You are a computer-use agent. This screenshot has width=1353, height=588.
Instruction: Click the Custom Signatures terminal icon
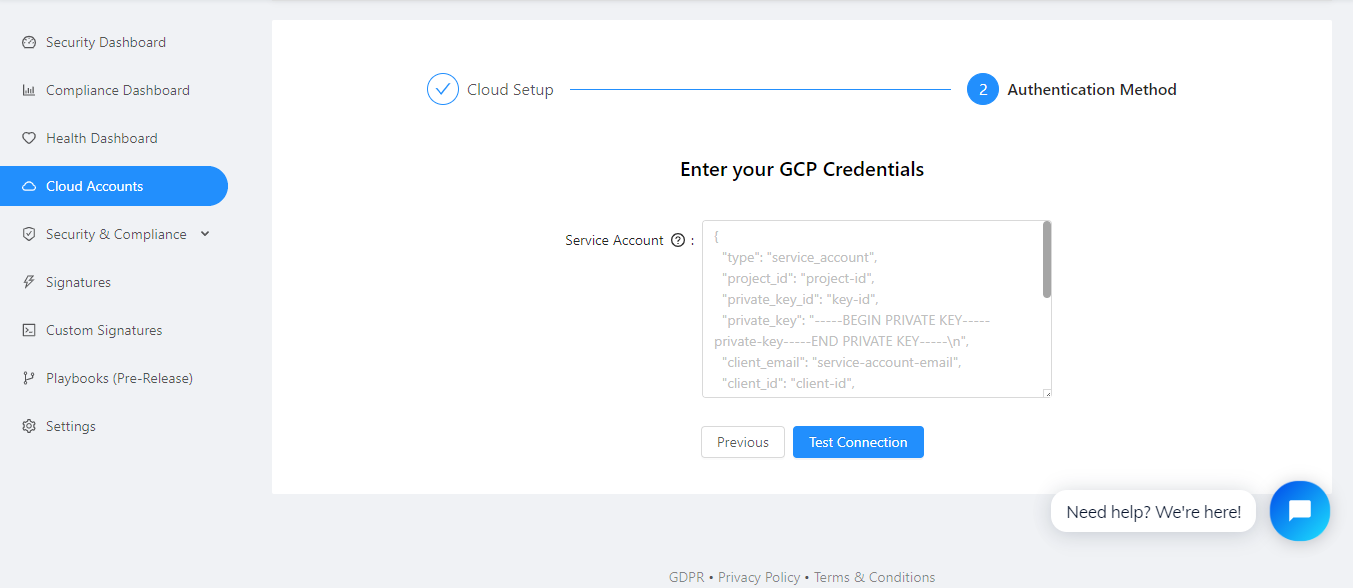coord(29,331)
